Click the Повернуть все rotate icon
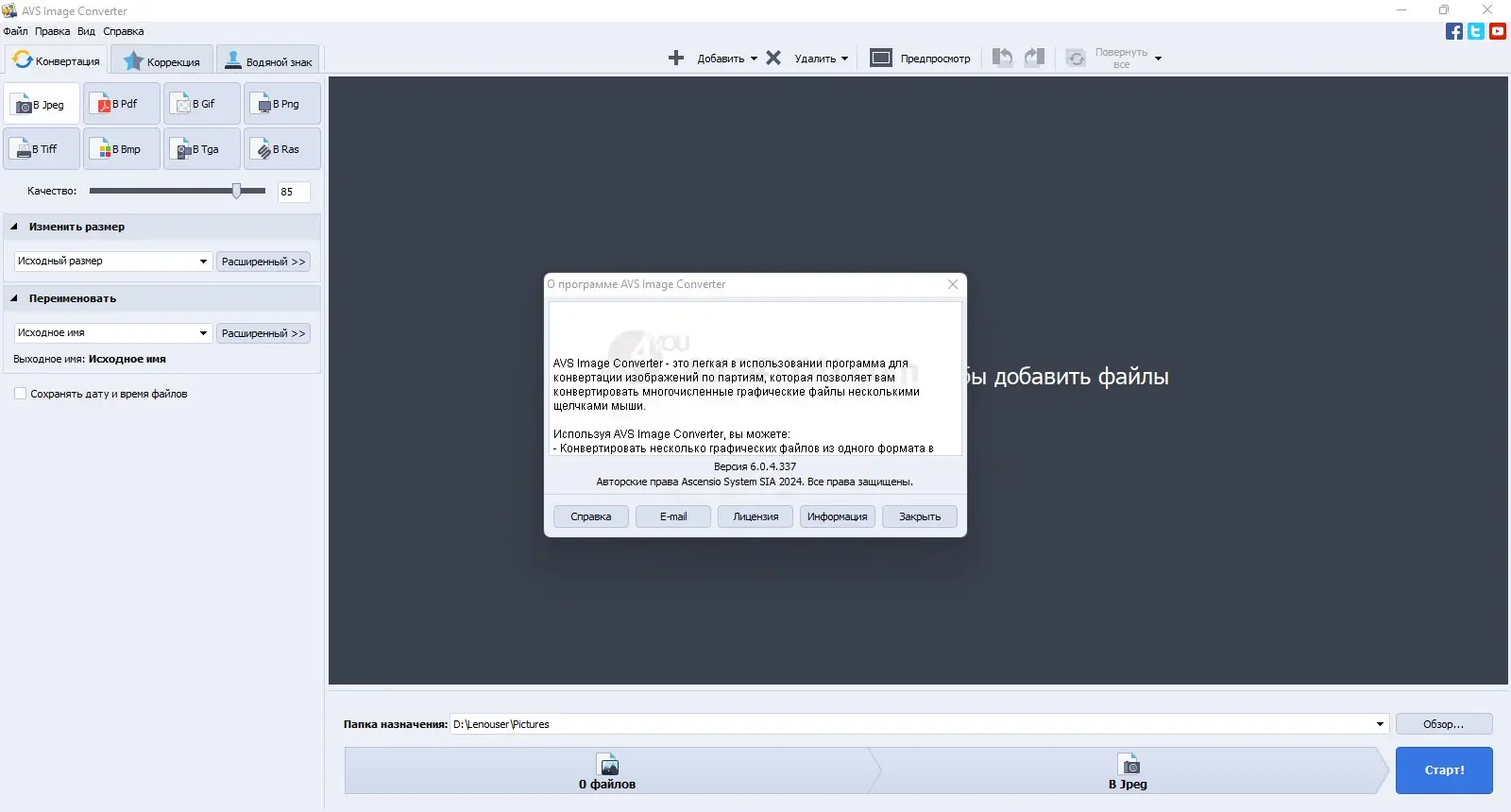 click(1077, 59)
